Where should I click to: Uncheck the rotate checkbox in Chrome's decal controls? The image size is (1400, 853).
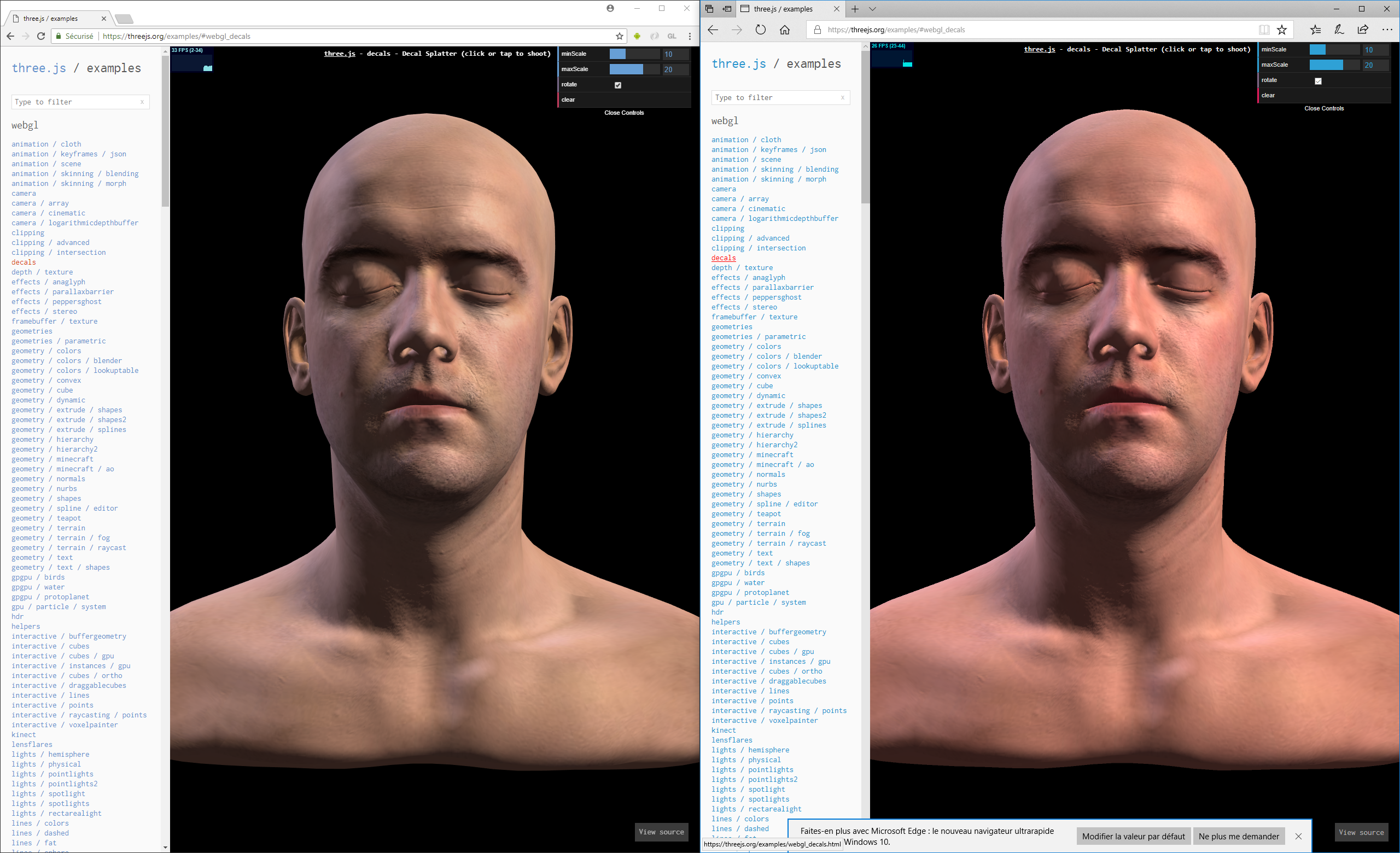click(x=617, y=85)
